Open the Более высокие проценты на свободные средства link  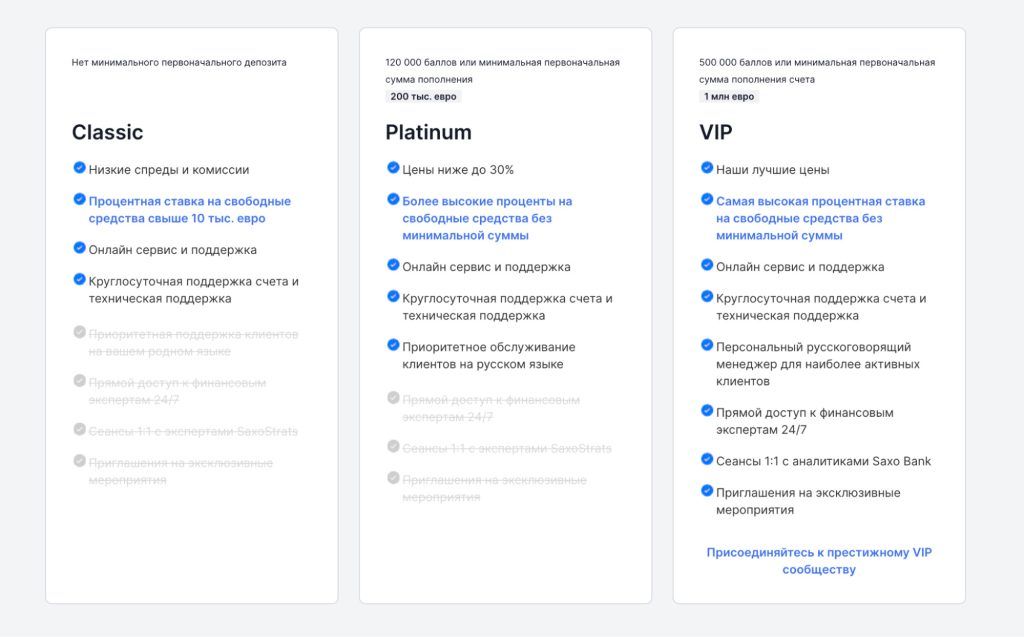tap(487, 218)
